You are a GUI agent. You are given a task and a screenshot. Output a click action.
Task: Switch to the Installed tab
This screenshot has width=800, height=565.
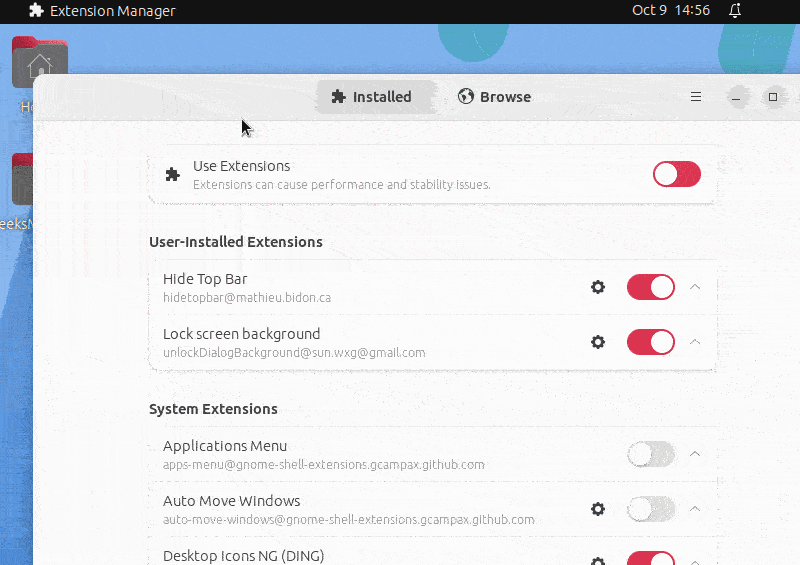(376, 97)
